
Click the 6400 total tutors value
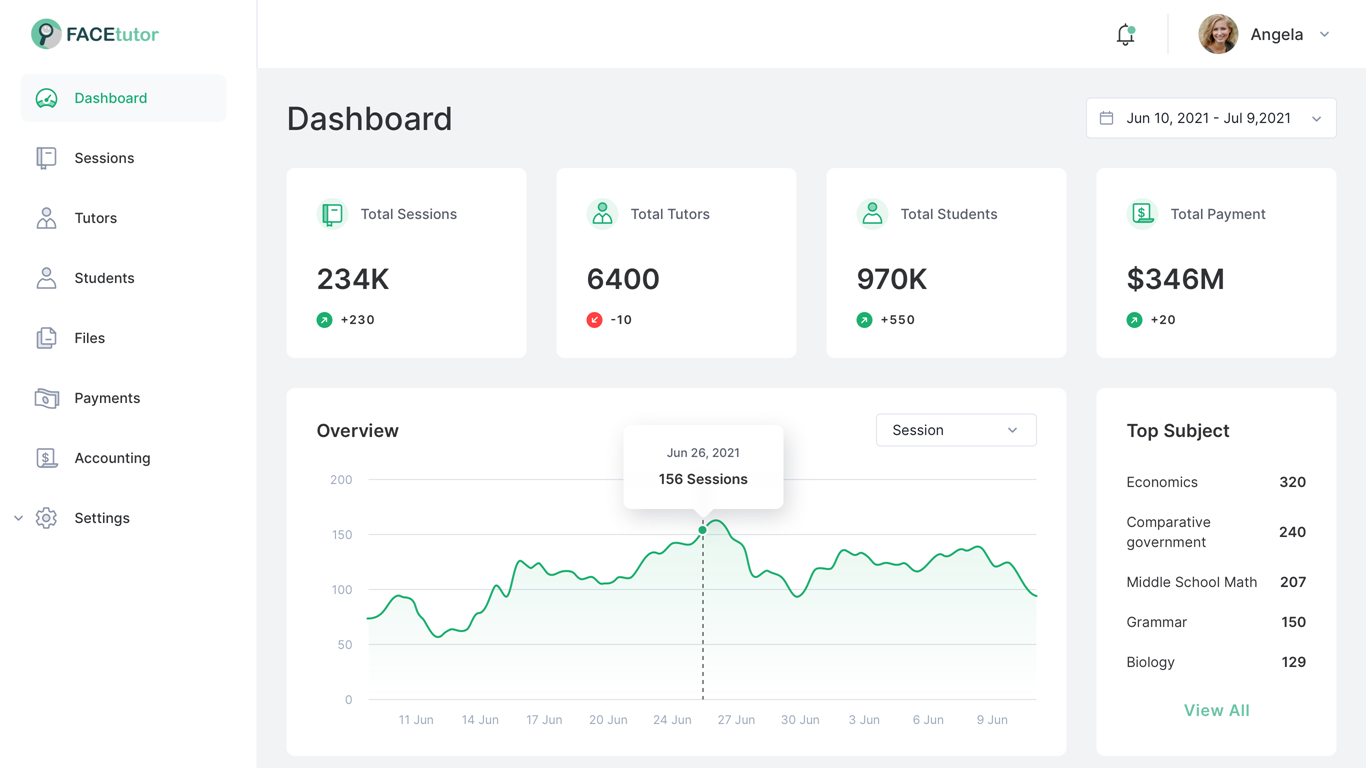point(623,279)
